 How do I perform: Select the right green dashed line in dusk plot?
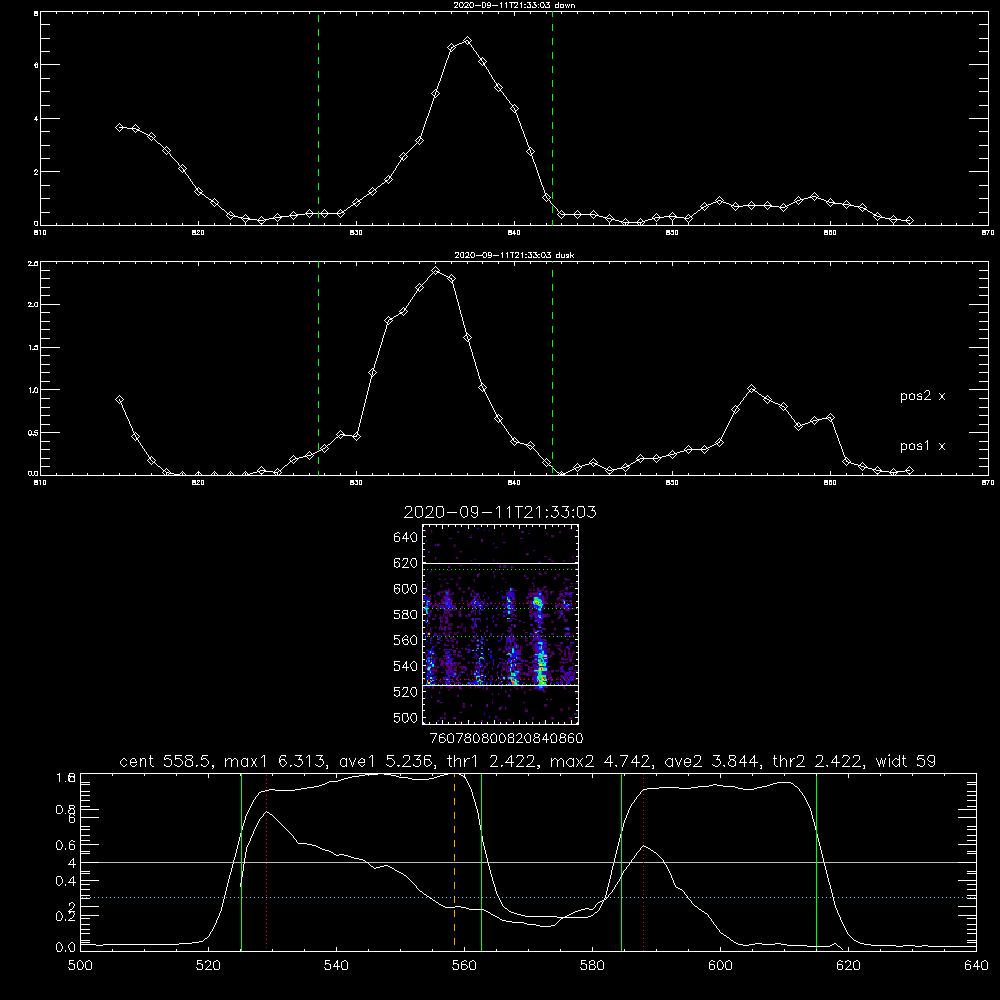click(x=552, y=368)
